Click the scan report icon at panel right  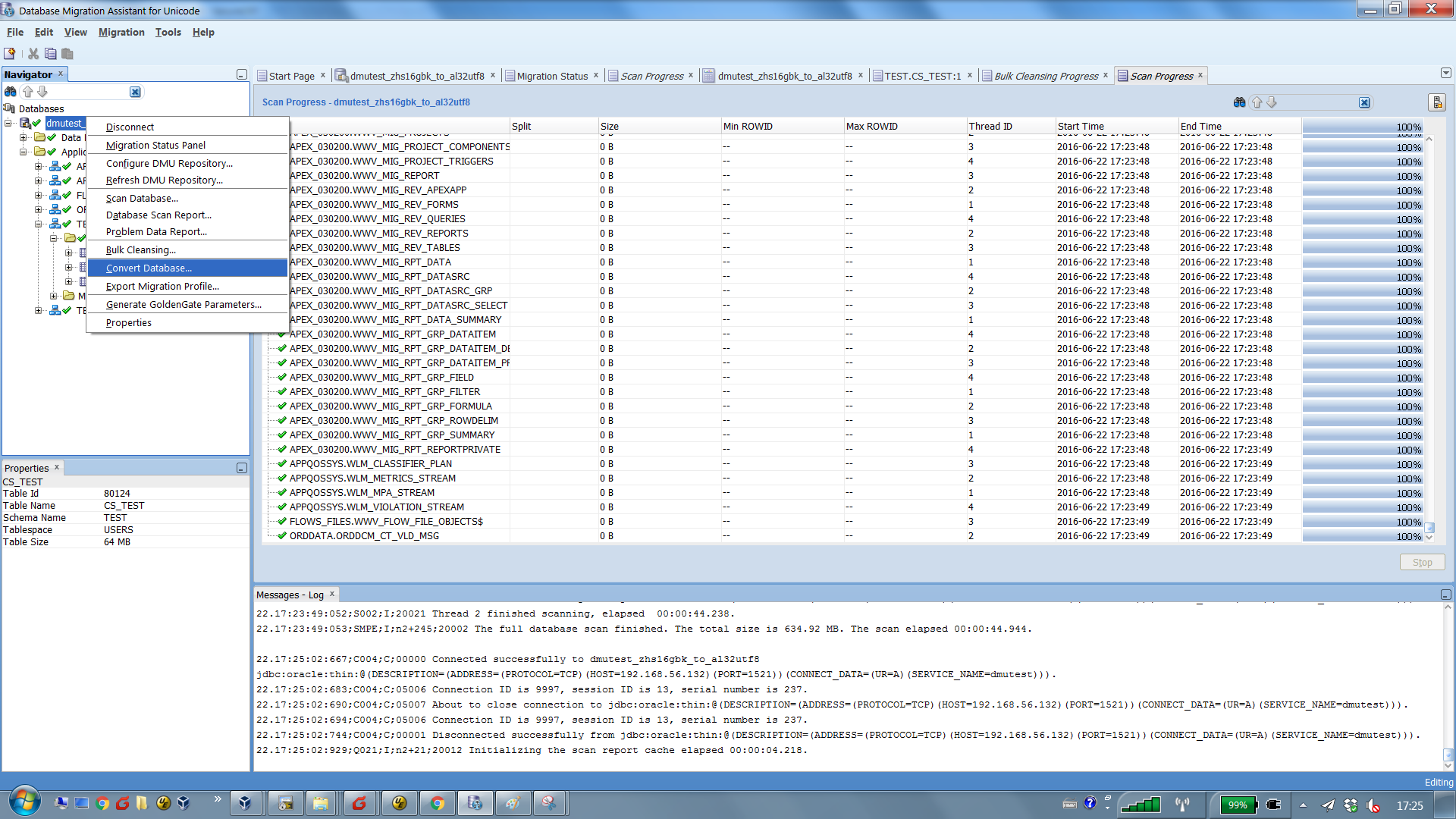(1436, 102)
